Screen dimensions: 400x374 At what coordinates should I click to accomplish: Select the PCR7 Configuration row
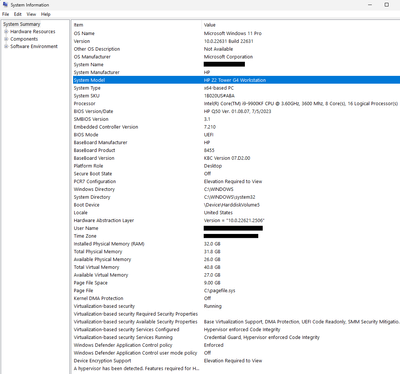tap(236, 181)
